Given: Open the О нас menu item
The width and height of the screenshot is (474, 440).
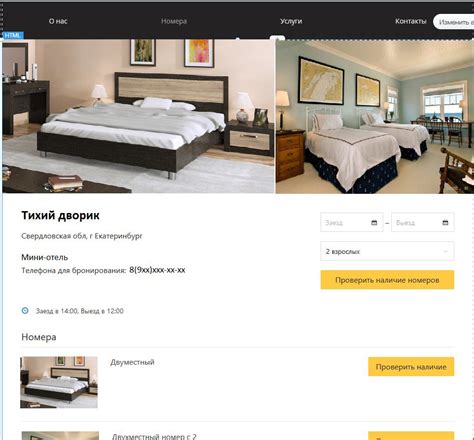Looking at the screenshot, I should click(x=58, y=21).
